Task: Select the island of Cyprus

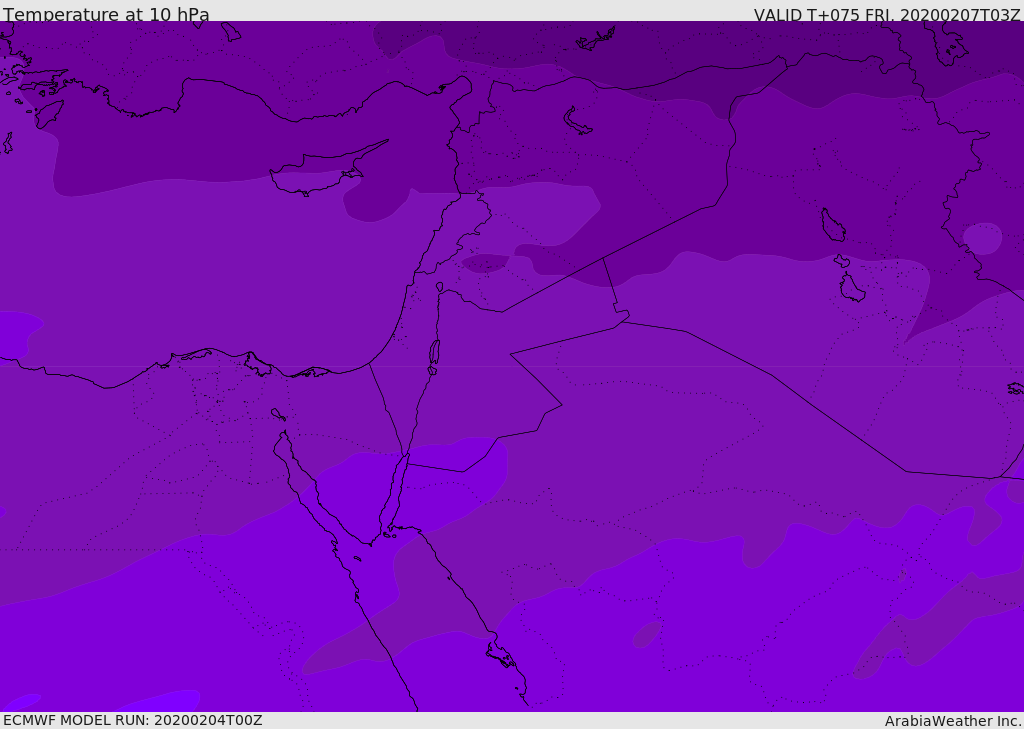Action: 325,173
